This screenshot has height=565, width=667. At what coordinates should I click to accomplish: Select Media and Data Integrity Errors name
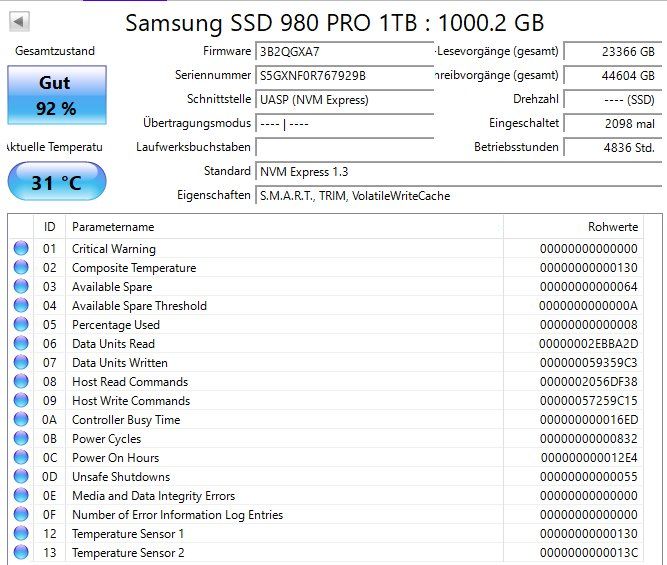(x=153, y=496)
